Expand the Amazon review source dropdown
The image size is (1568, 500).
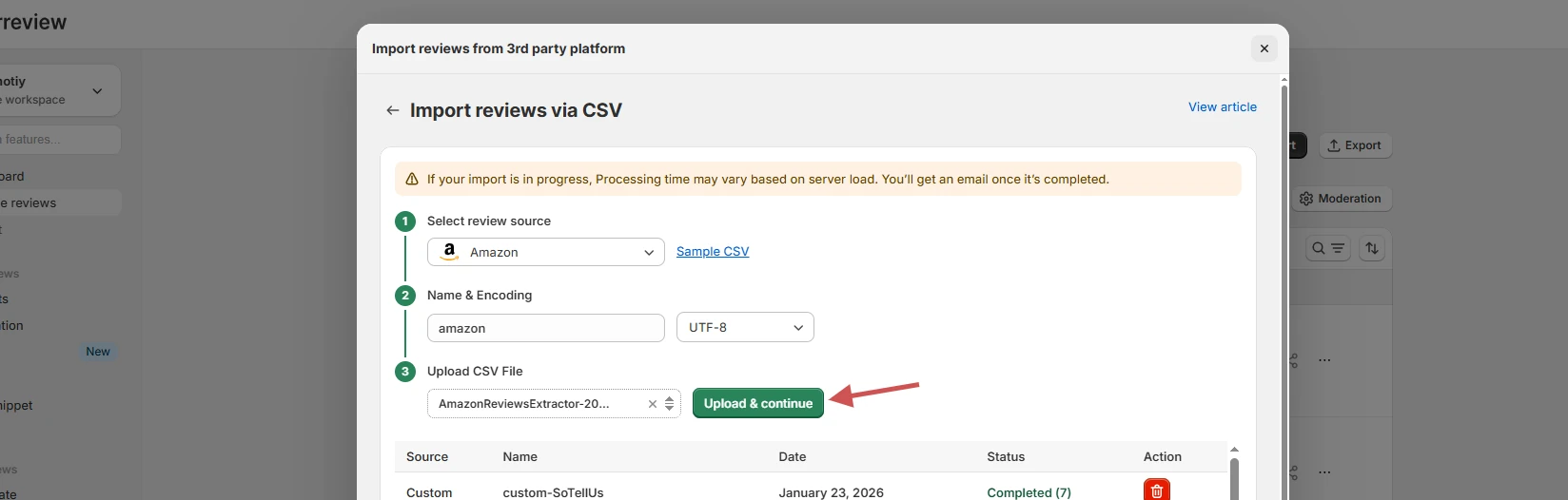[546, 252]
